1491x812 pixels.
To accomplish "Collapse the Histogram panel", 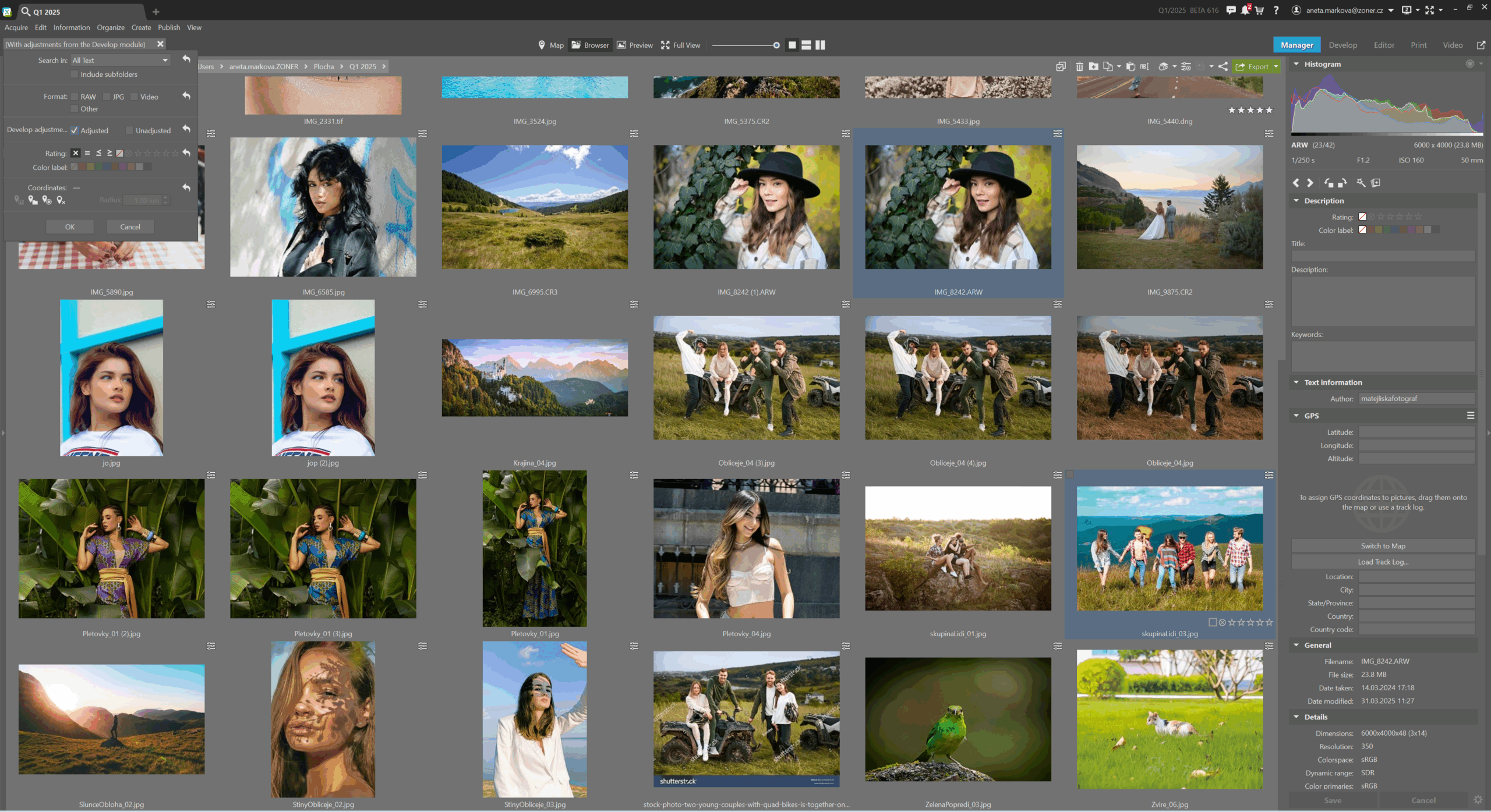I will coord(1296,64).
